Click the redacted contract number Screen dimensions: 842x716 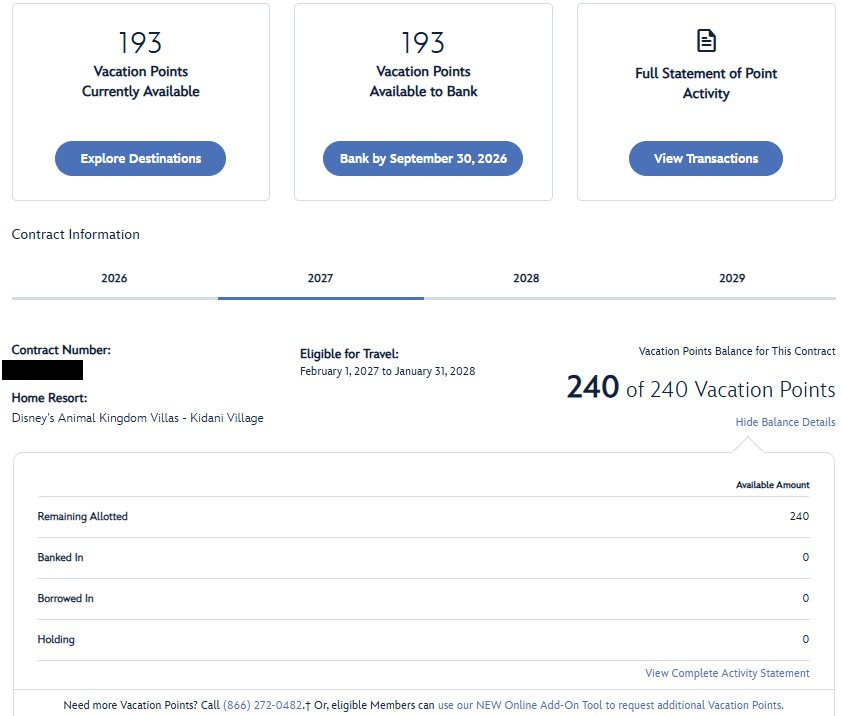[x=42, y=370]
